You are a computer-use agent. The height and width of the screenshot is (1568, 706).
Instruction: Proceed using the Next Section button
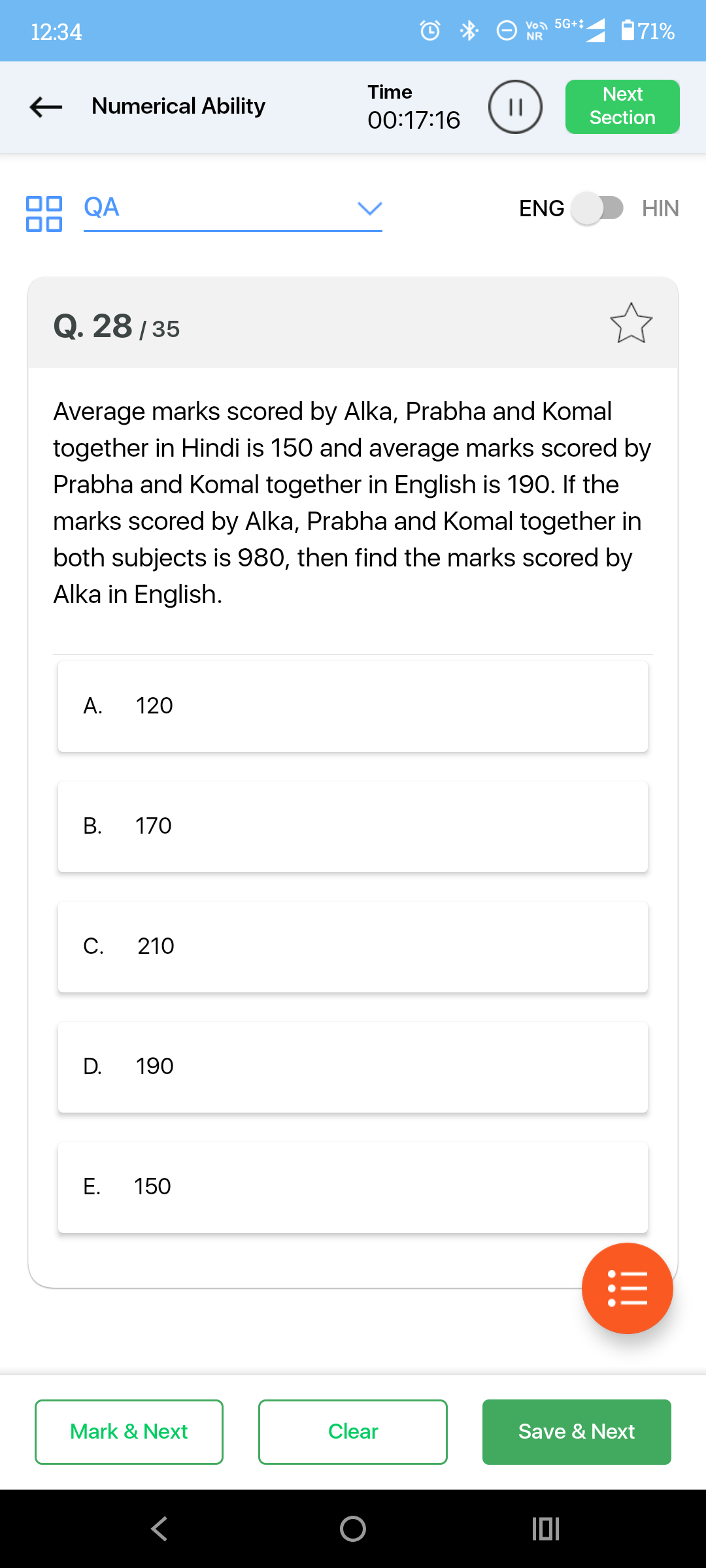(x=621, y=106)
